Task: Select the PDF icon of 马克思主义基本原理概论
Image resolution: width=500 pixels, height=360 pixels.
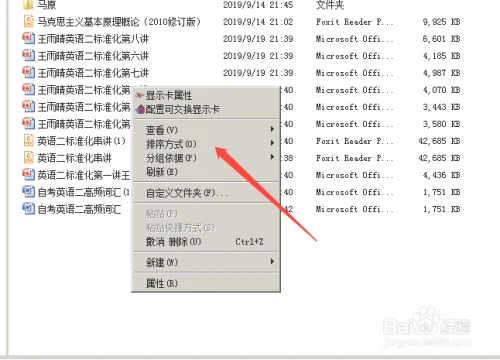Action: 29,21
